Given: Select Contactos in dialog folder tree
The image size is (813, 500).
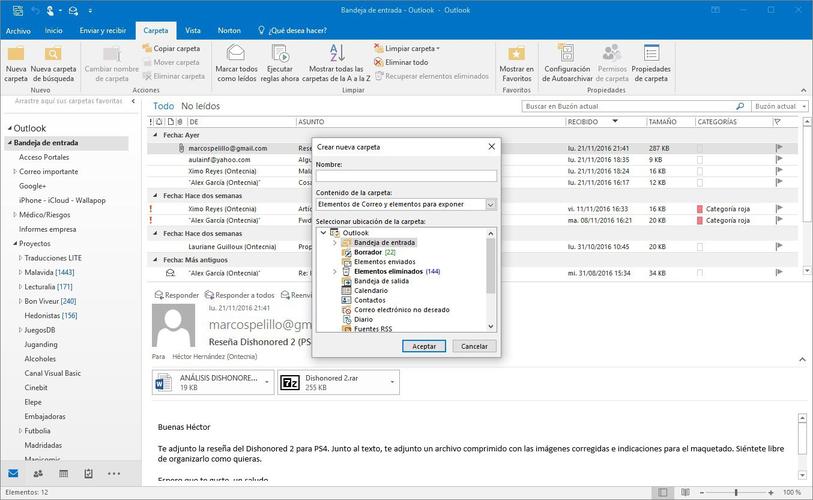Looking at the screenshot, I should click(x=370, y=300).
